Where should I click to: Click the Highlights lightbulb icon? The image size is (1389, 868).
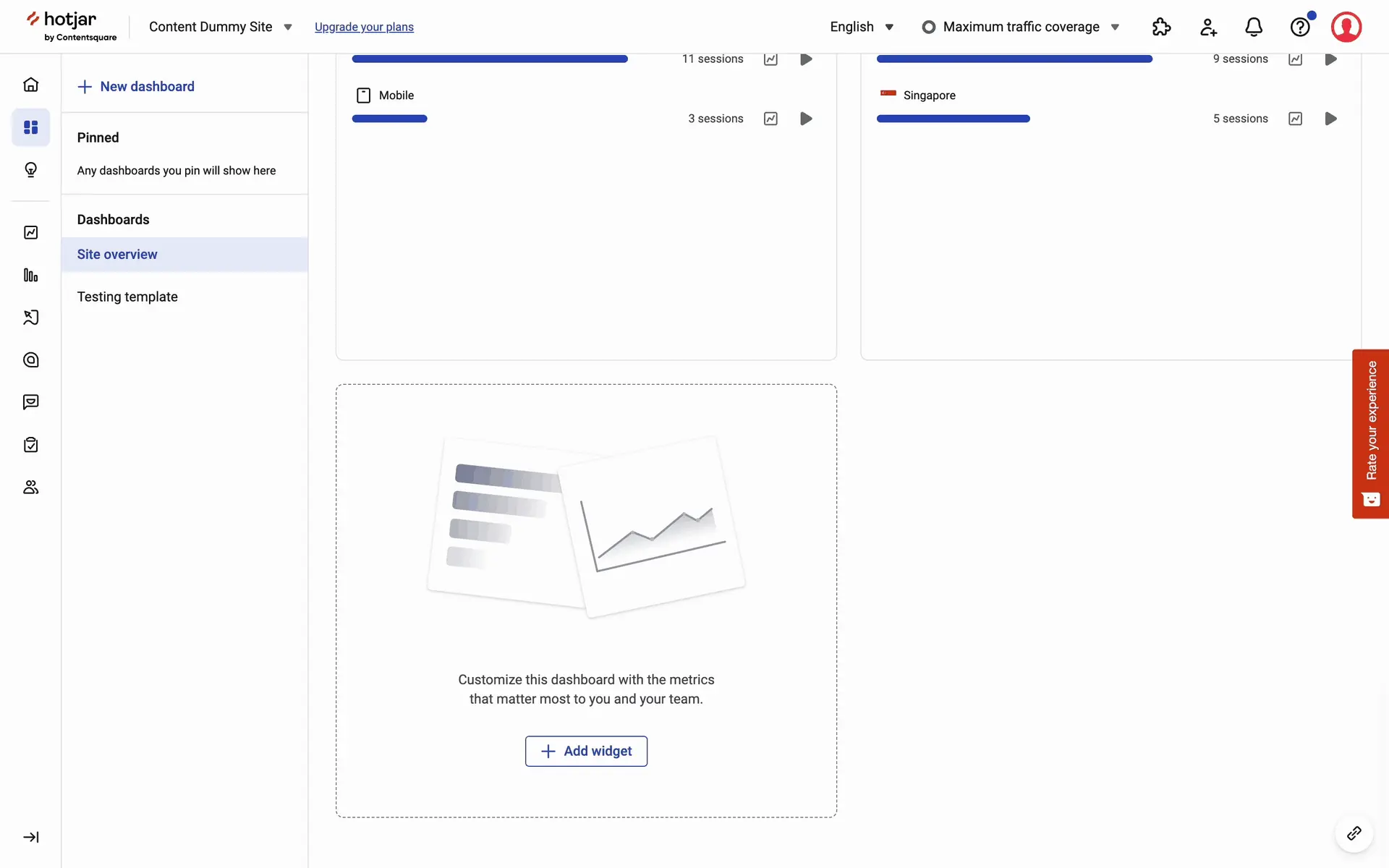point(30,170)
